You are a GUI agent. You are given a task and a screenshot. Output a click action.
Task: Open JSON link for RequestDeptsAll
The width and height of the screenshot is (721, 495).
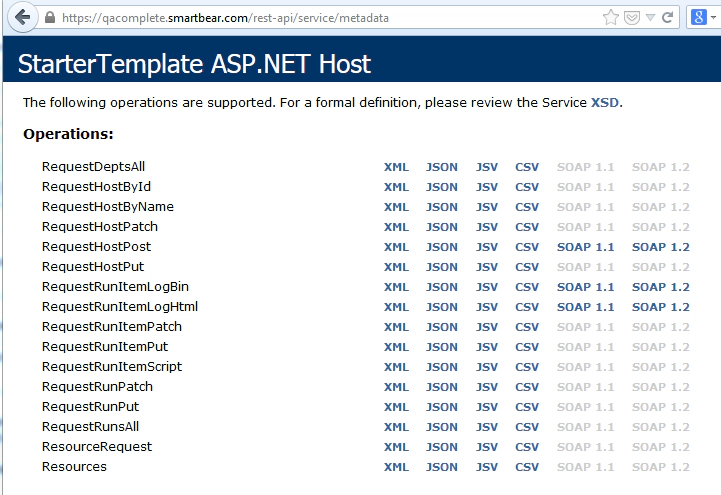coord(442,167)
